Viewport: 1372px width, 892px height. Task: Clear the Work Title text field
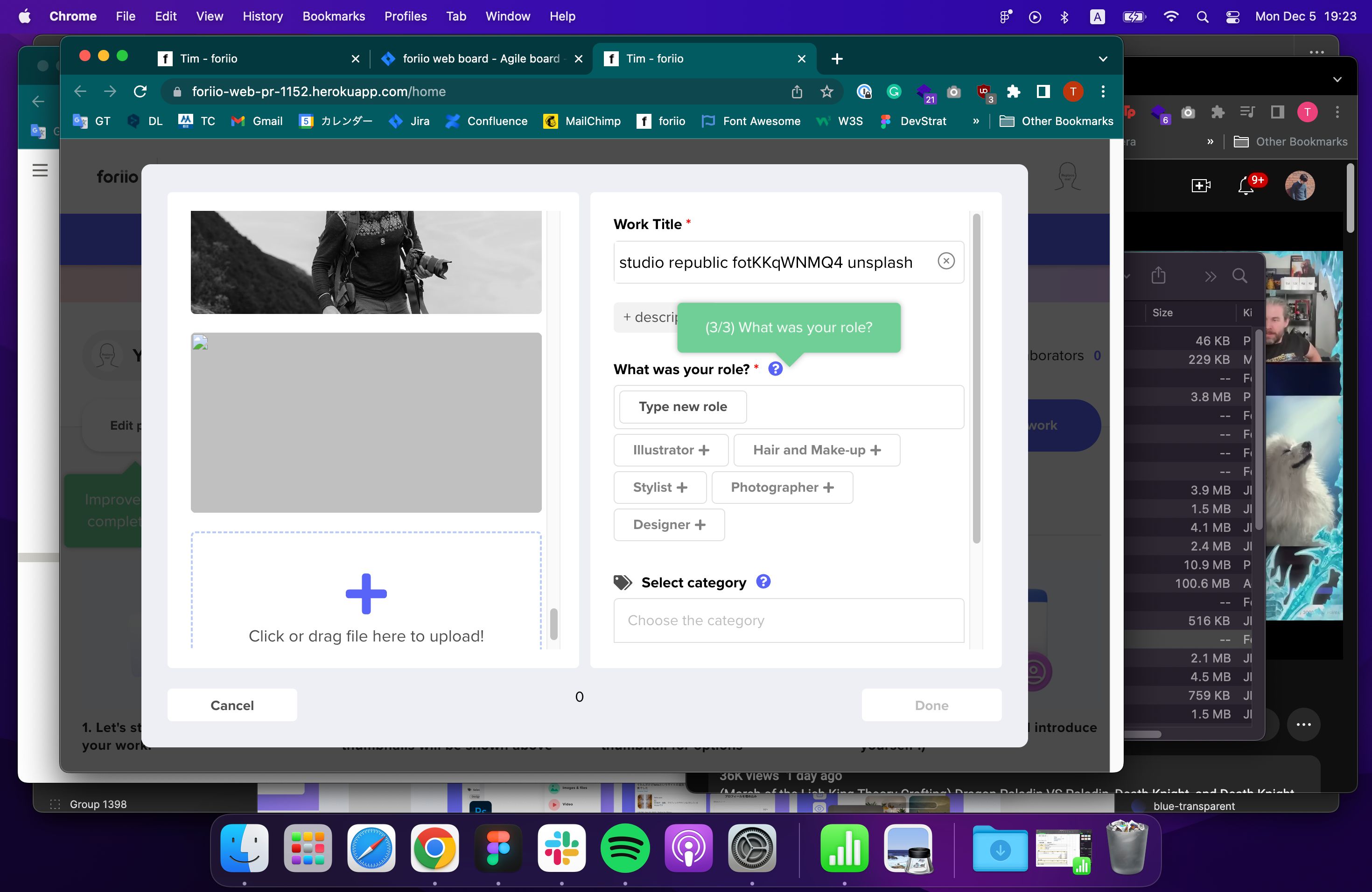click(x=945, y=261)
